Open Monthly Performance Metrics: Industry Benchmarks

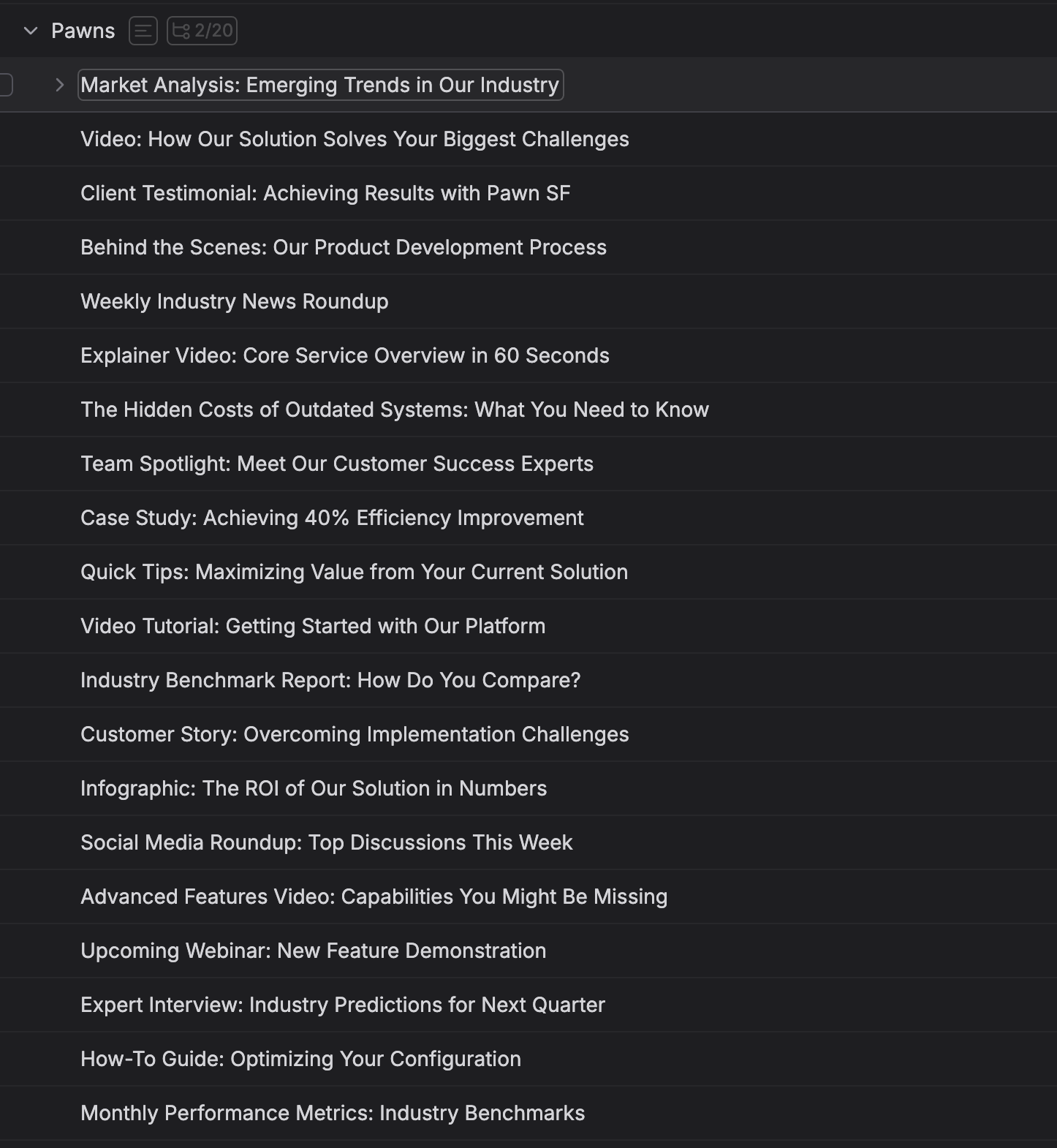point(333,1113)
